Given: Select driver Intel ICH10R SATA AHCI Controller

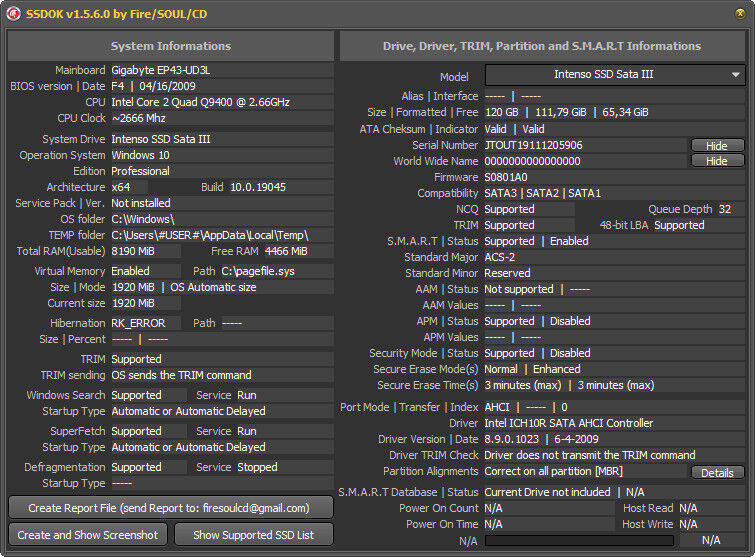Looking at the screenshot, I should point(568,423).
